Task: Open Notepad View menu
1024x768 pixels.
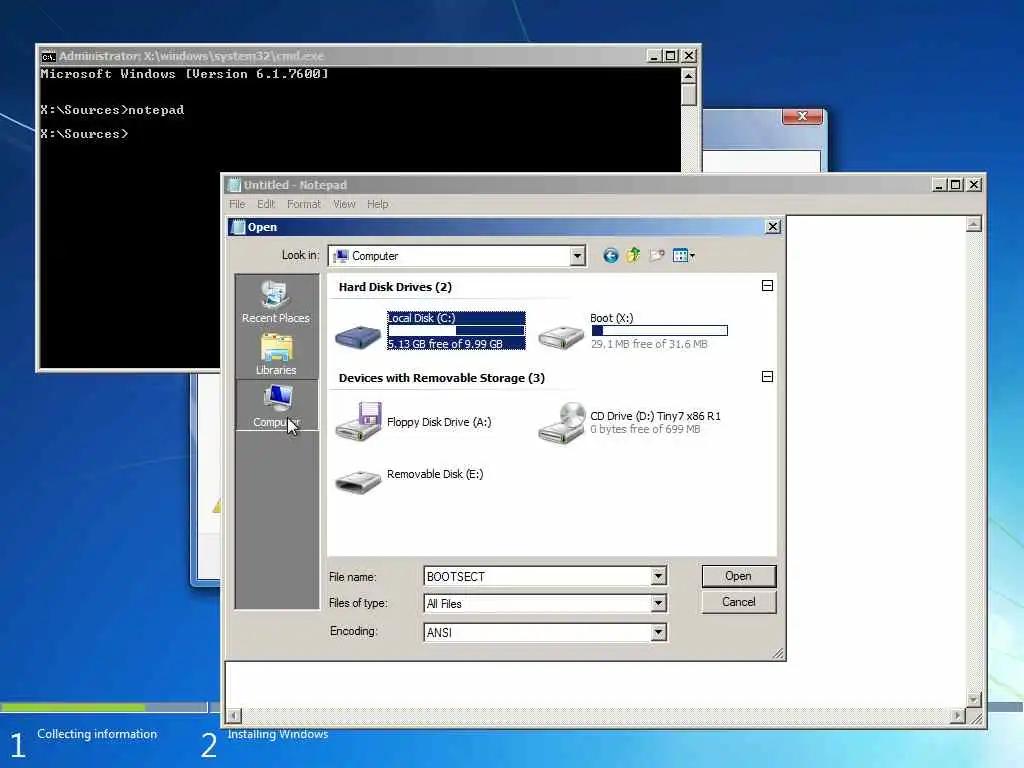Action: [x=344, y=204]
